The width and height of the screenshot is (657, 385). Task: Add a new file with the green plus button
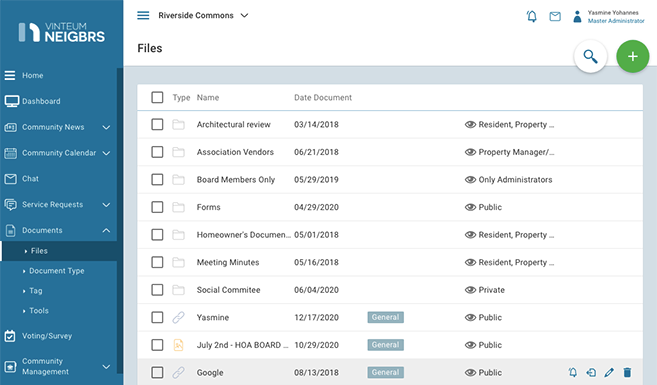click(633, 56)
